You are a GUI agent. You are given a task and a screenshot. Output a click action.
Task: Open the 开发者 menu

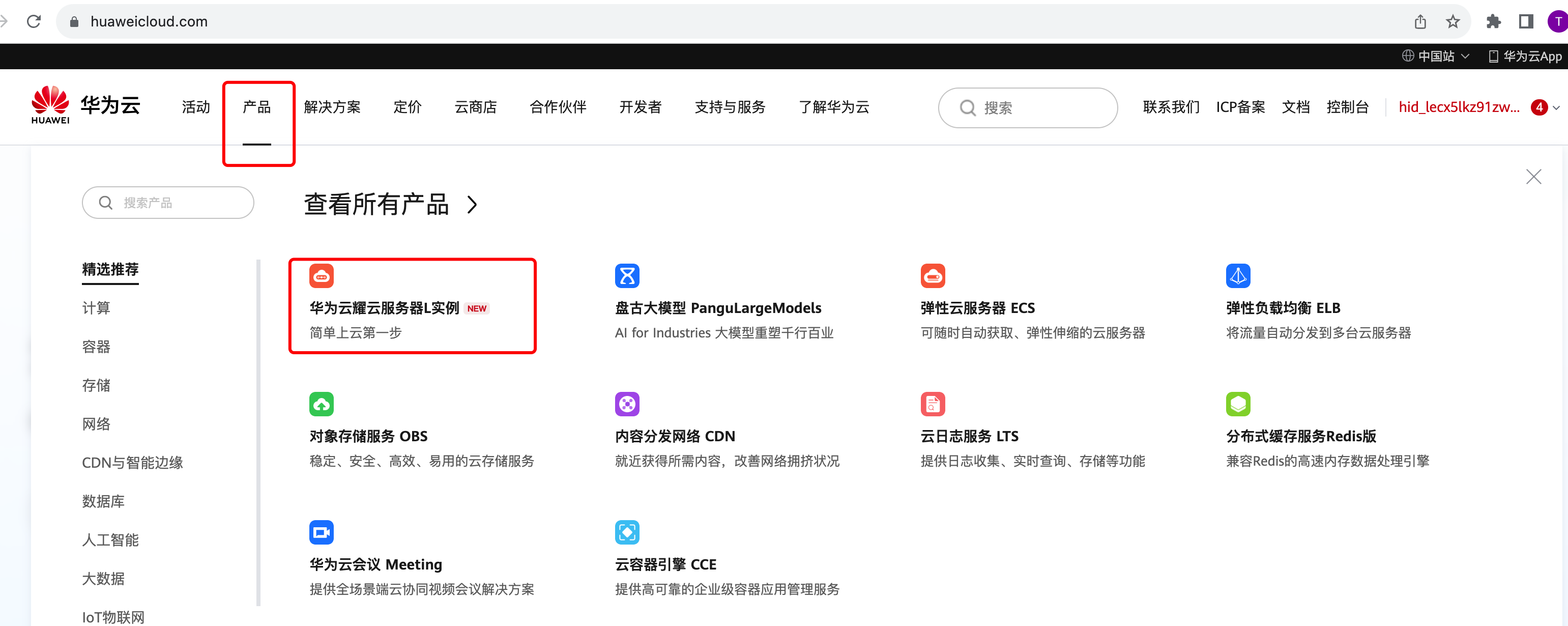click(x=641, y=107)
